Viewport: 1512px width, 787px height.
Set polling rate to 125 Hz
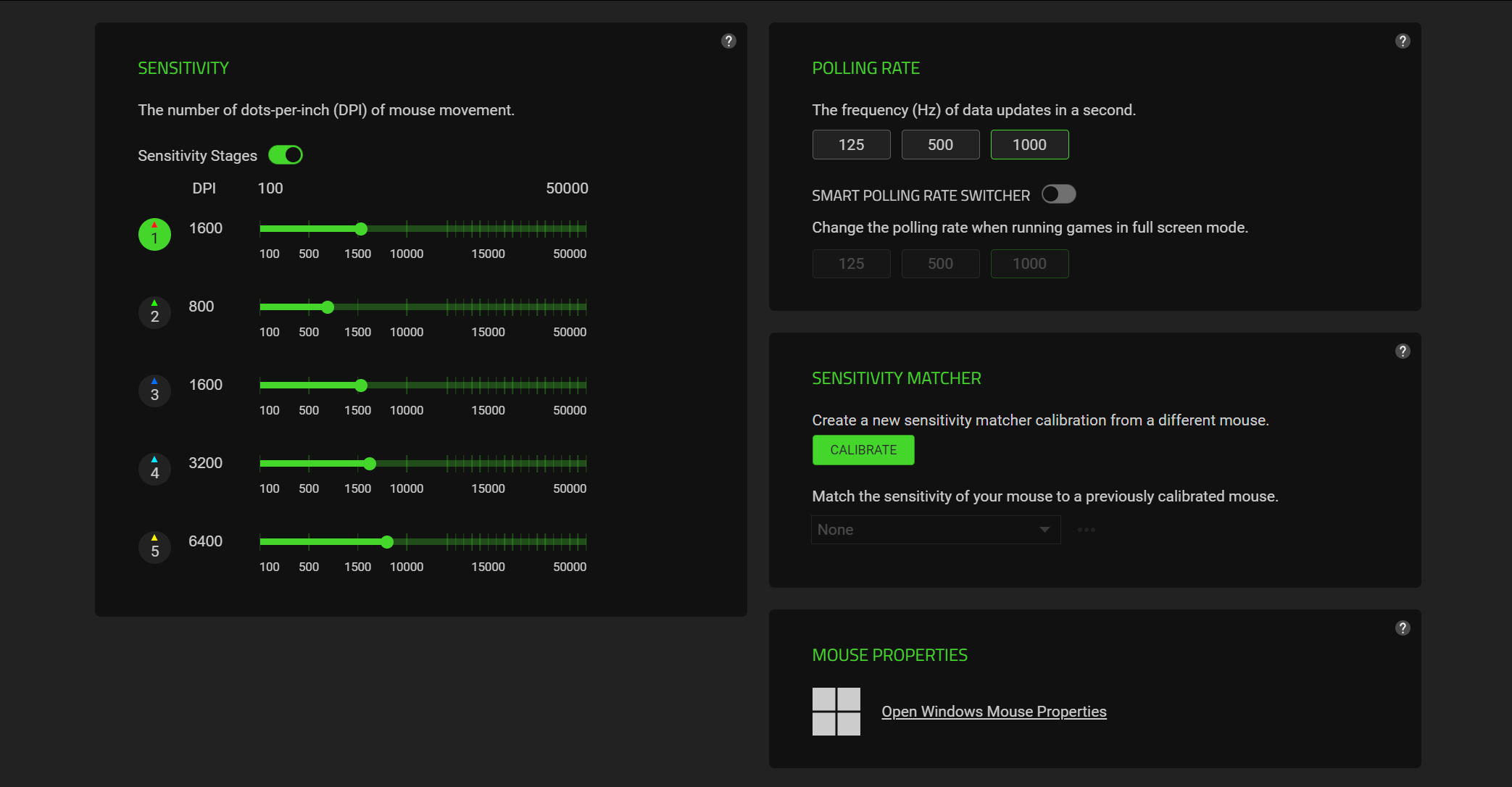pyautogui.click(x=851, y=145)
